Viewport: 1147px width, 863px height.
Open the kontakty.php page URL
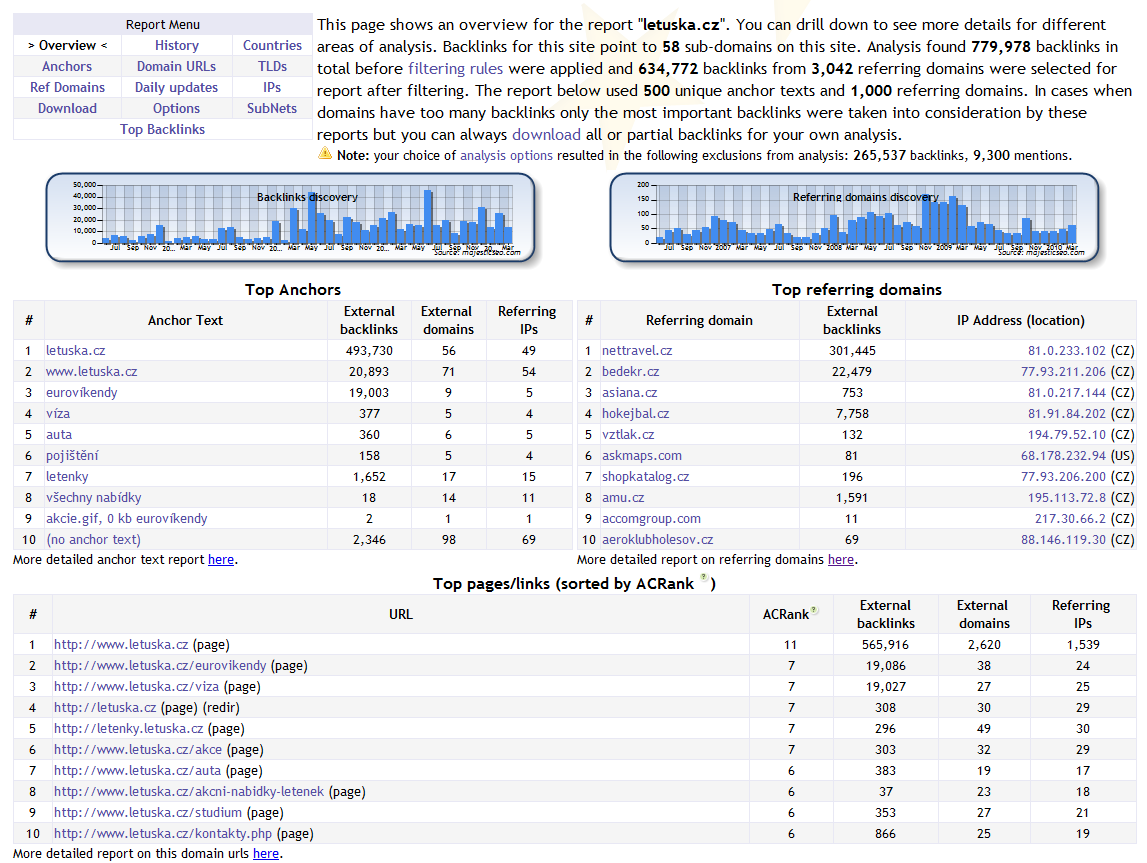point(163,834)
